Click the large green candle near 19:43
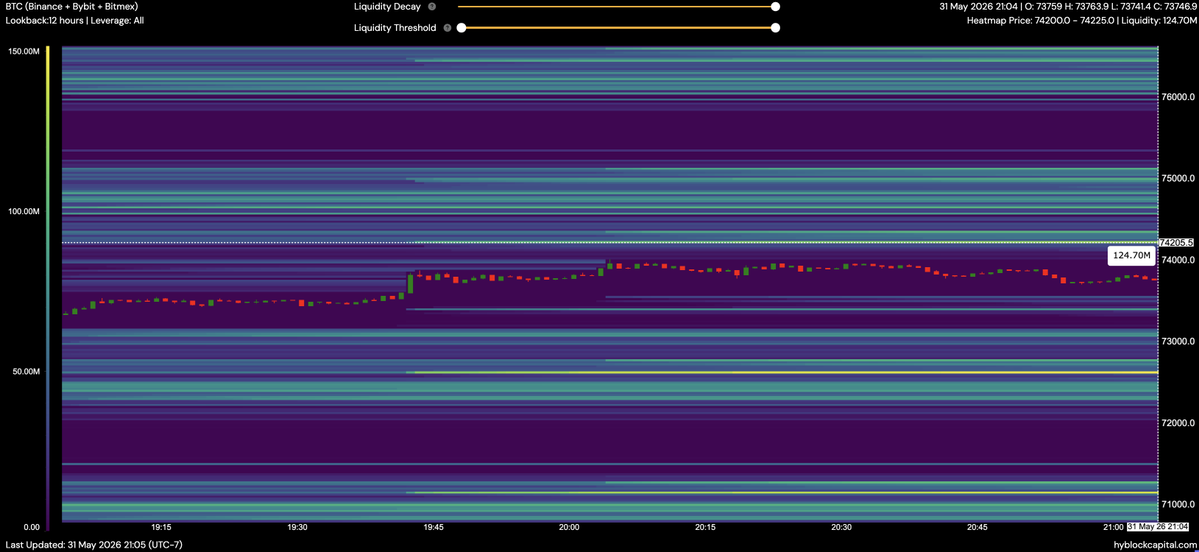The height and width of the screenshot is (552, 1199). [411, 282]
